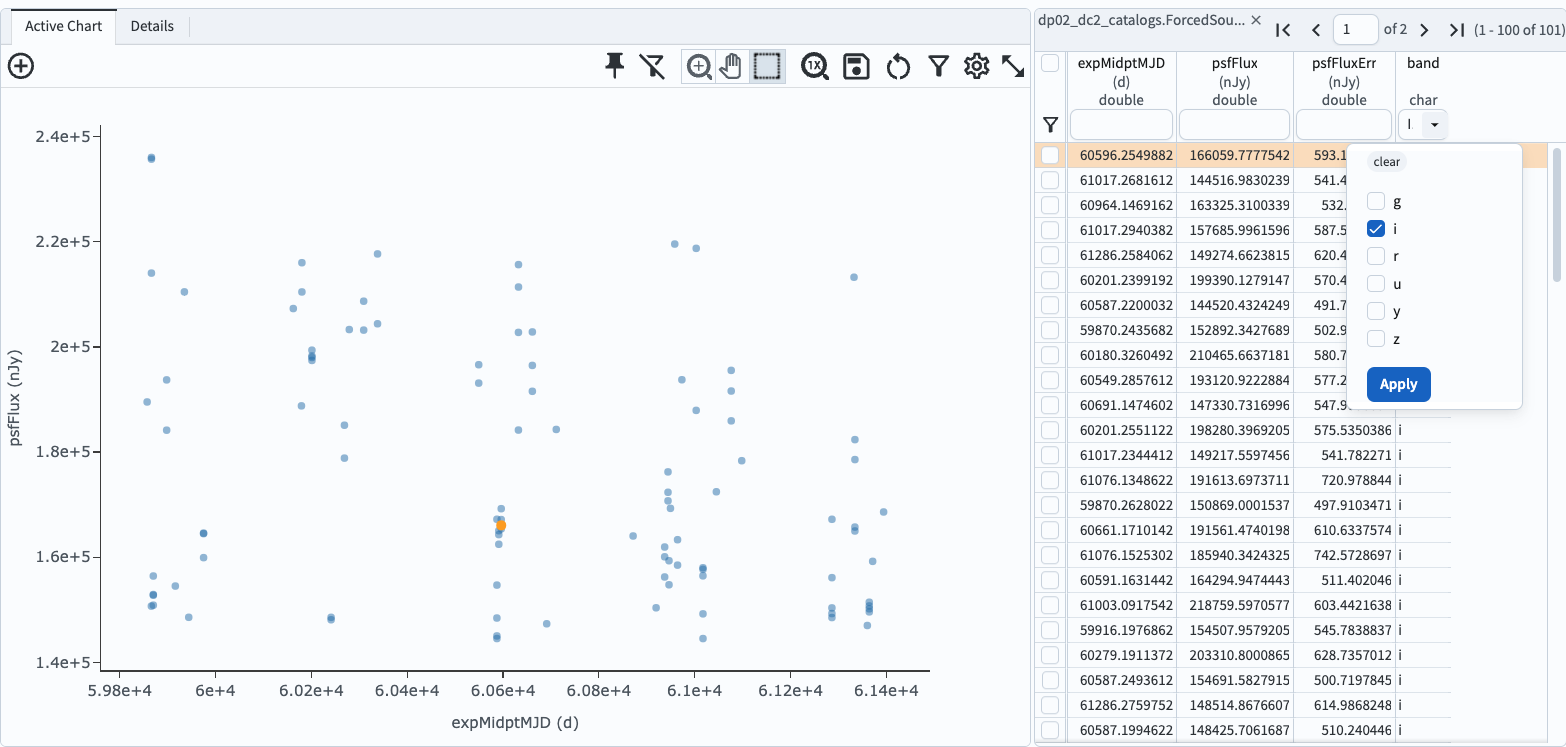Viewport: 1566px width, 747px height.
Task: Switch to the pan (hand) tool
Action: click(731, 66)
